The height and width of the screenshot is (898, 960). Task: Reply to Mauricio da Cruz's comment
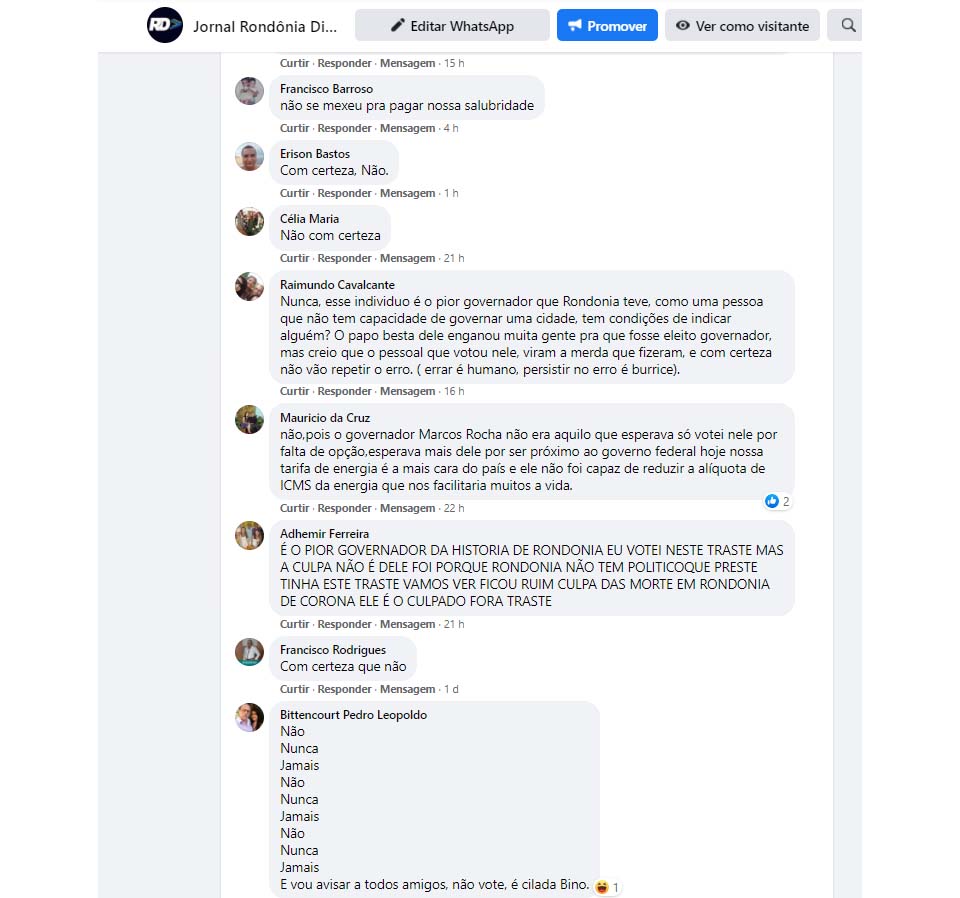pos(344,508)
